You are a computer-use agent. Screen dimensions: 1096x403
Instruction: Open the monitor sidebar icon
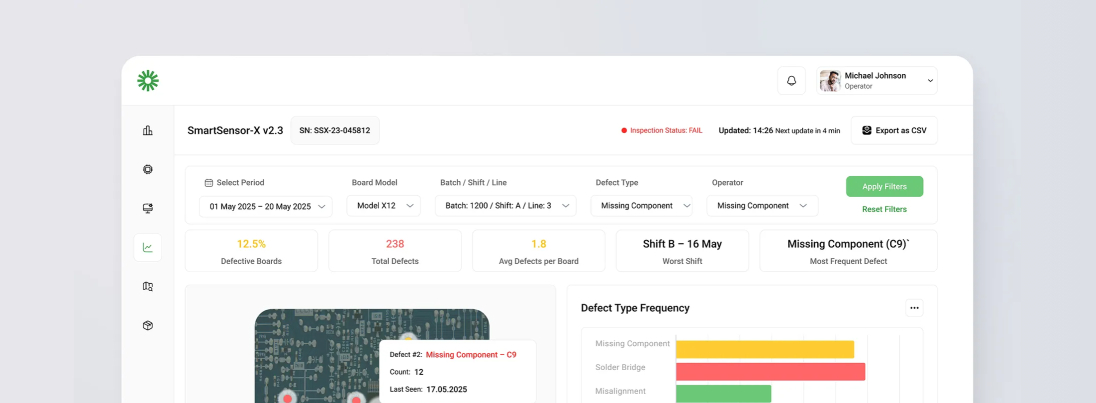pyautogui.click(x=148, y=208)
